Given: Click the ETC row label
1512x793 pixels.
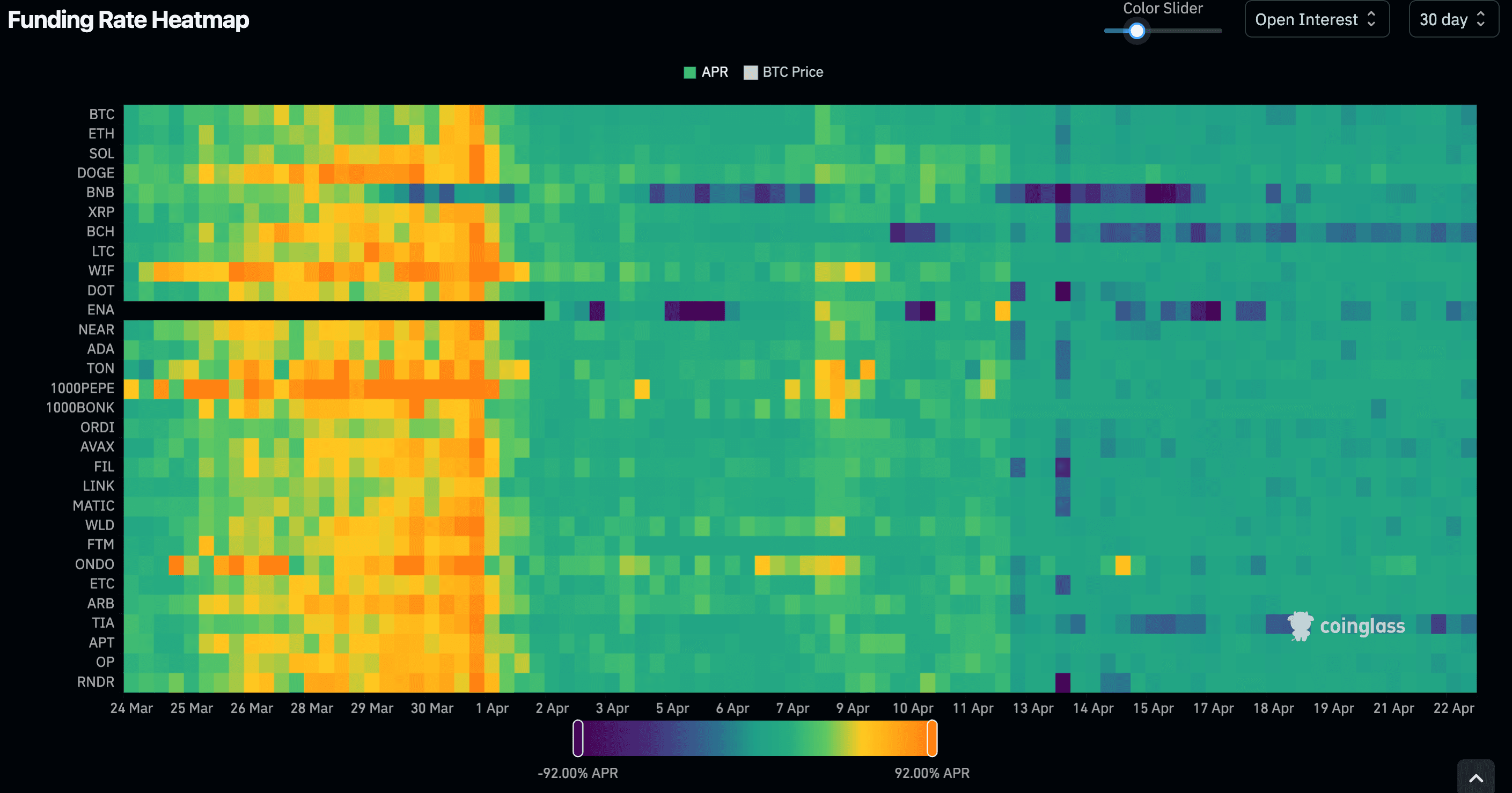Looking at the screenshot, I should 102,583.
